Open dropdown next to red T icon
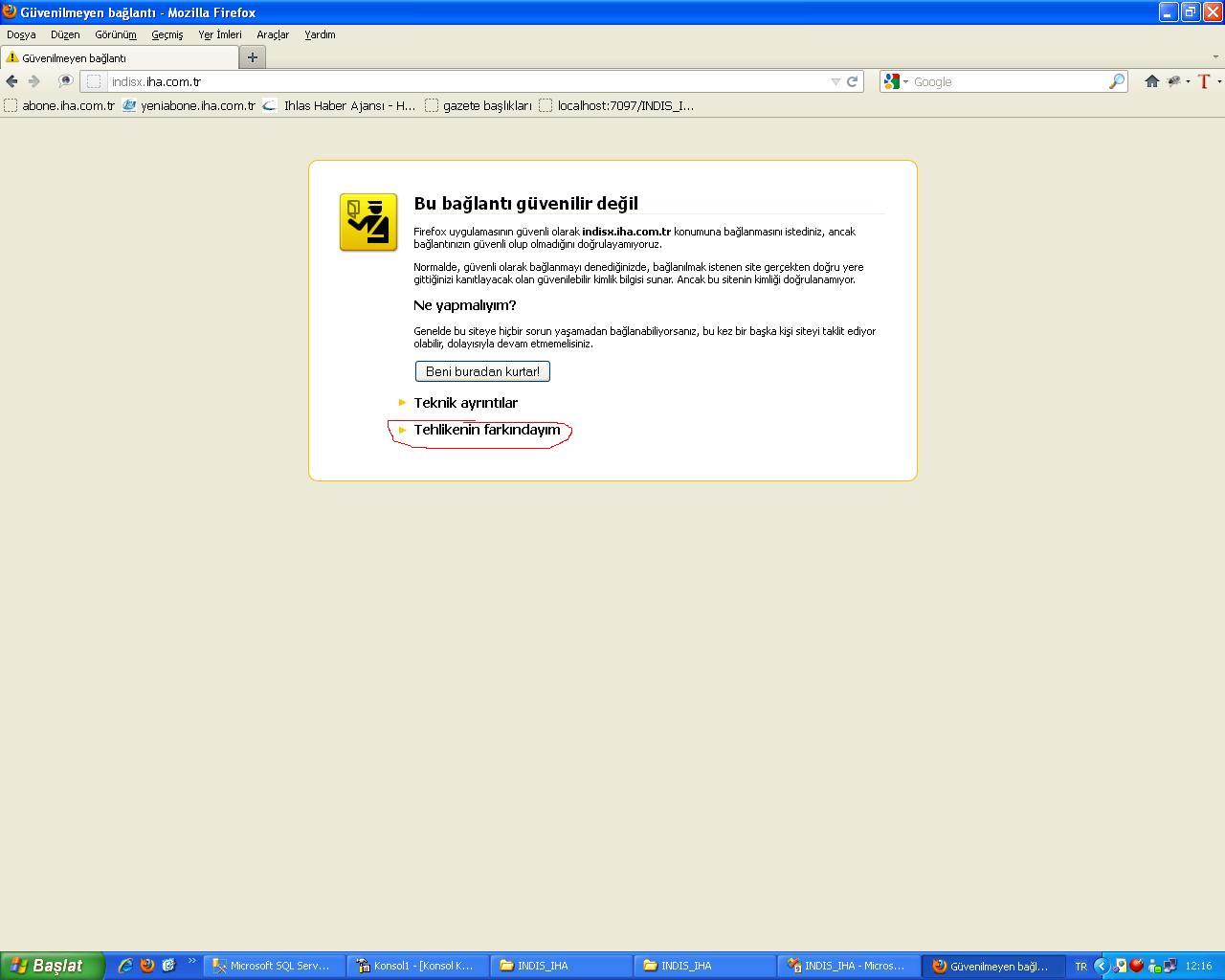This screenshot has height=980, width=1225. 1218,81
